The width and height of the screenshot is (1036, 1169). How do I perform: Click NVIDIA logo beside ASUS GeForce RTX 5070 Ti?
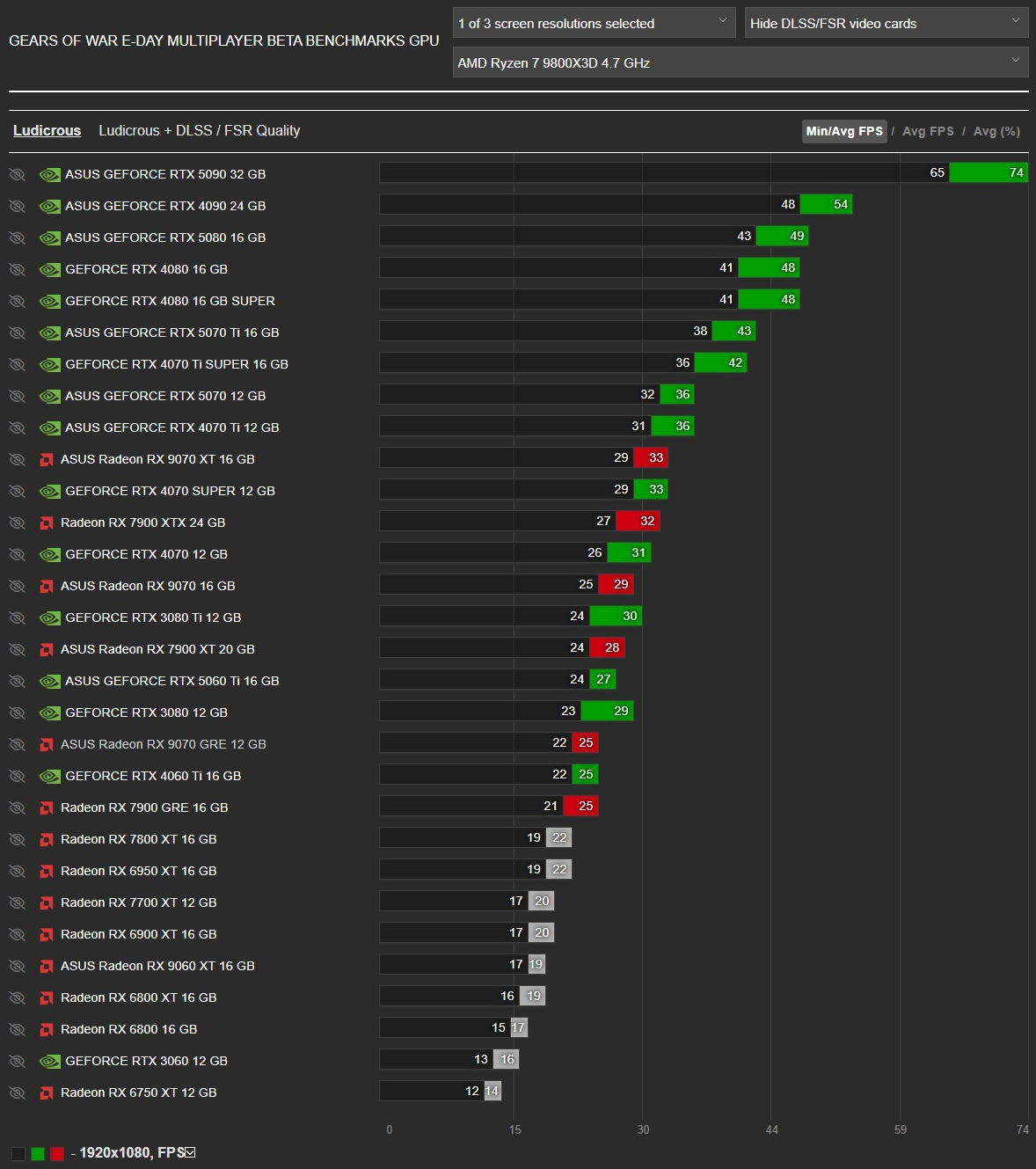point(50,332)
